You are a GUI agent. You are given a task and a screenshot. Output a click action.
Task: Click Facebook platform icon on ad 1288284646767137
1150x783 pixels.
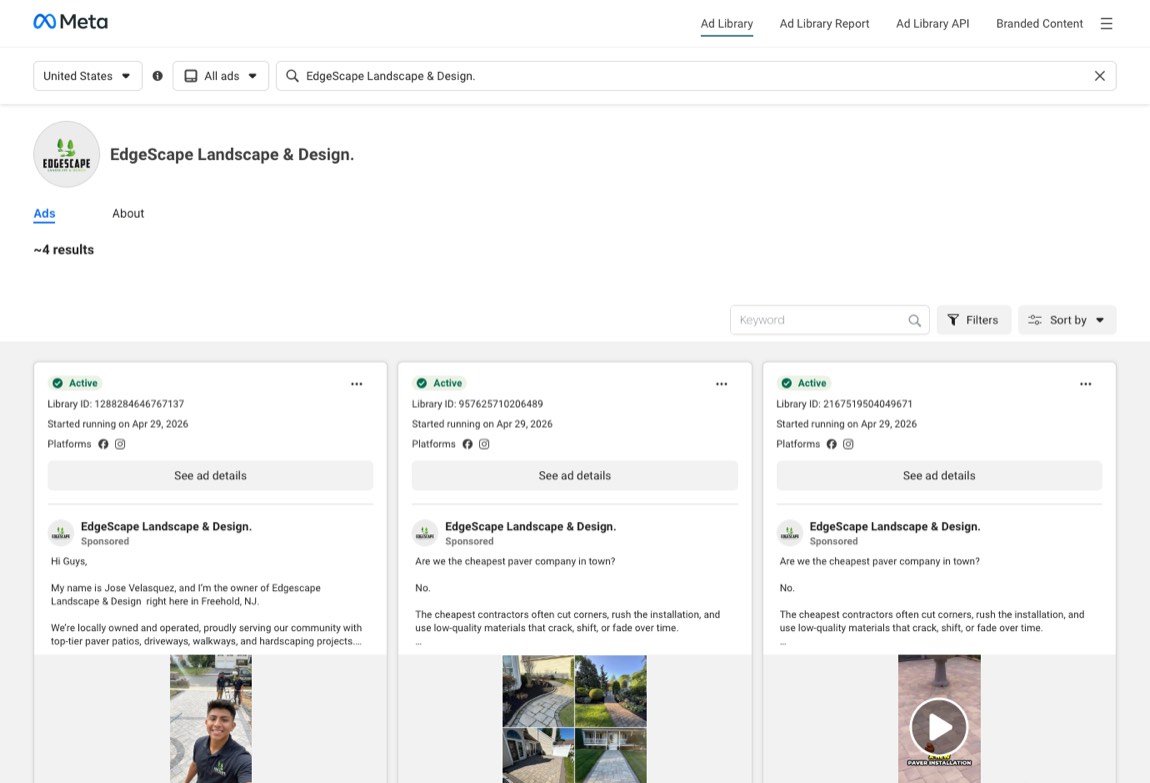[x=103, y=444]
